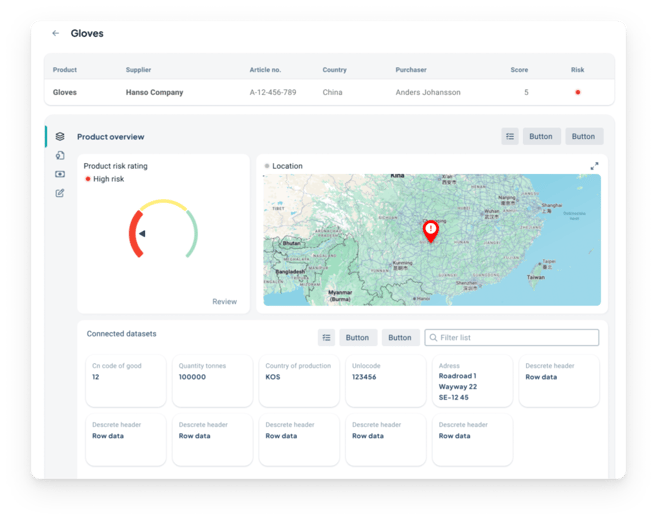The height and width of the screenshot is (520, 657).
Task: Click the risk gauge pointer
Action: tap(142, 234)
